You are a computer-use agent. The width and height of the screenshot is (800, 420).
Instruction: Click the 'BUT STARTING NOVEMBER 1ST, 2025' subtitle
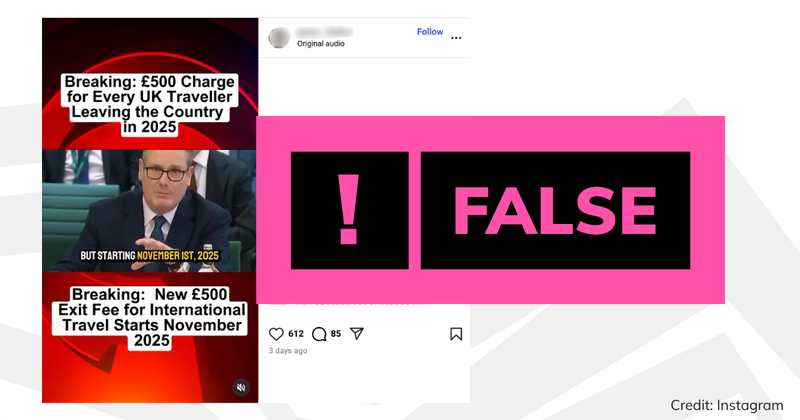click(149, 255)
